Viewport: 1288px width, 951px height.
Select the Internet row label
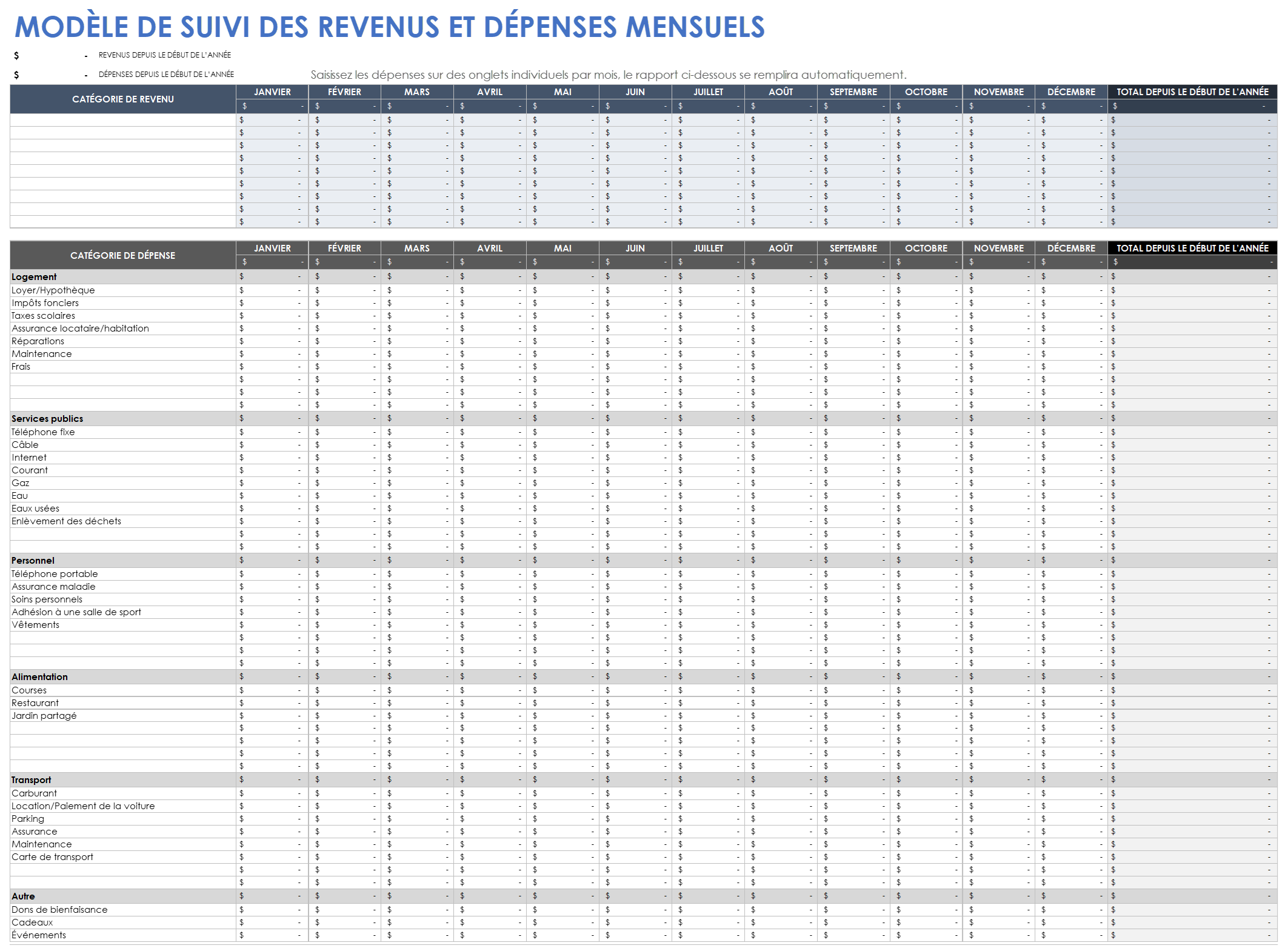coord(29,458)
